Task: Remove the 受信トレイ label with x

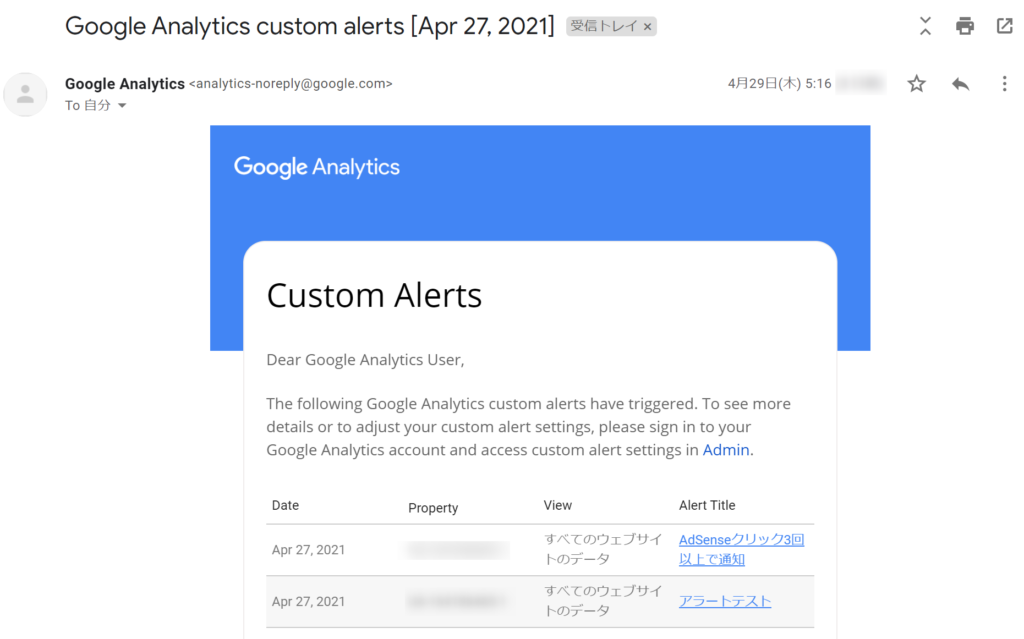Action: tap(648, 27)
